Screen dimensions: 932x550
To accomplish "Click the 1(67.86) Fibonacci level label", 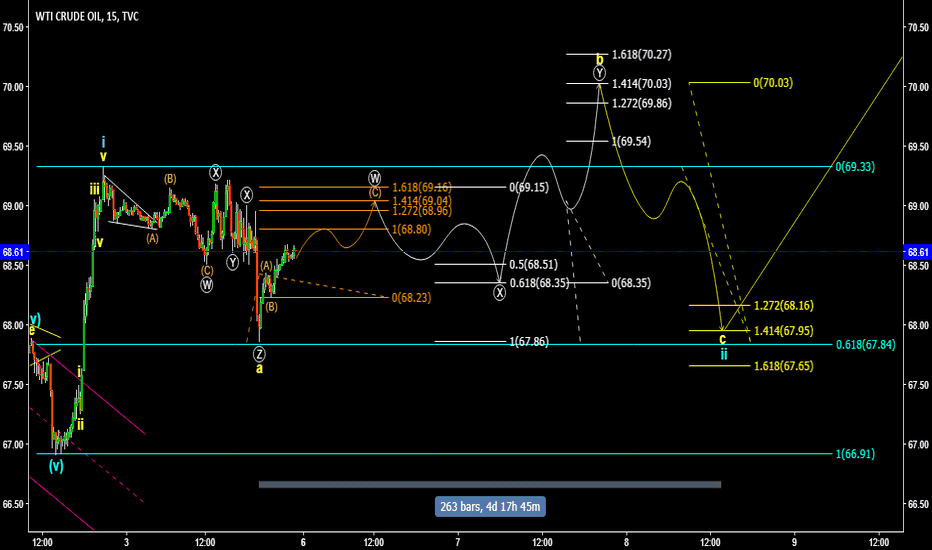I will 529,342.
